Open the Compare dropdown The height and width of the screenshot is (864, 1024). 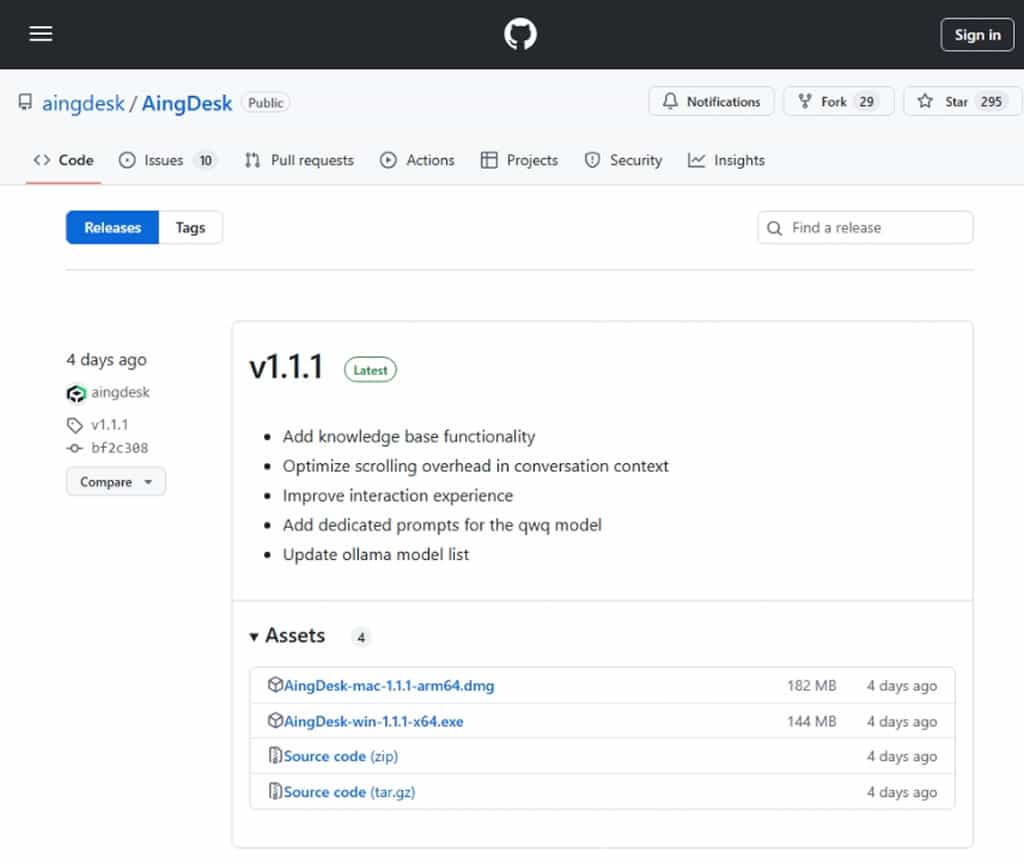[x=116, y=482]
